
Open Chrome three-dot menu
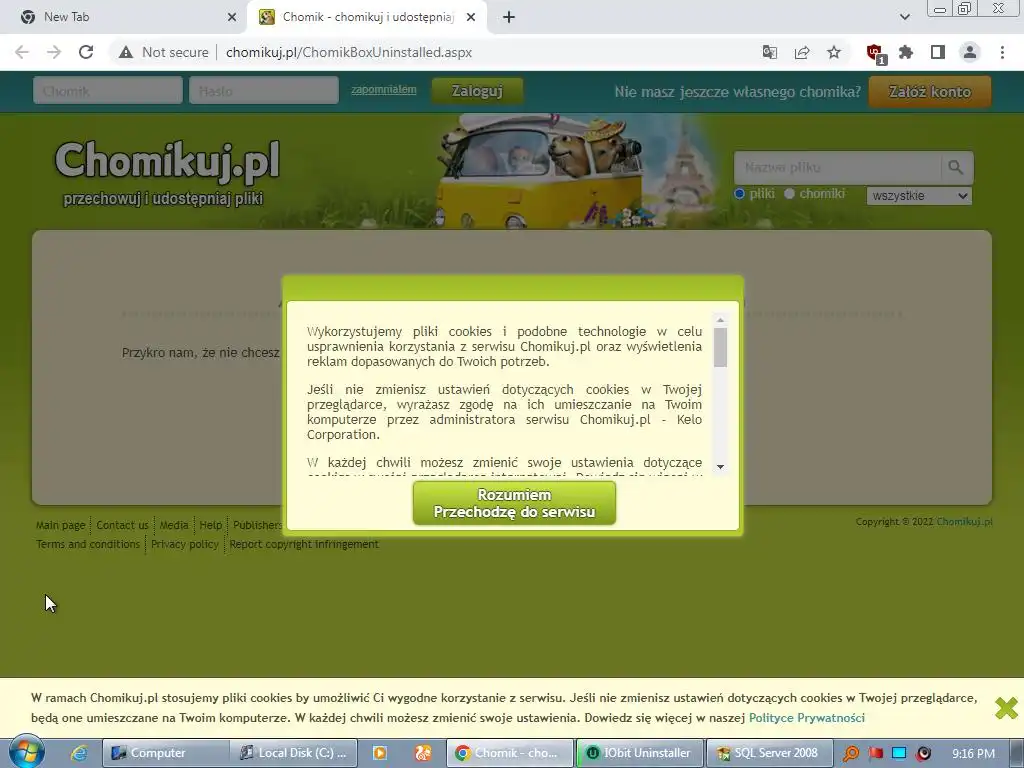(x=1002, y=52)
